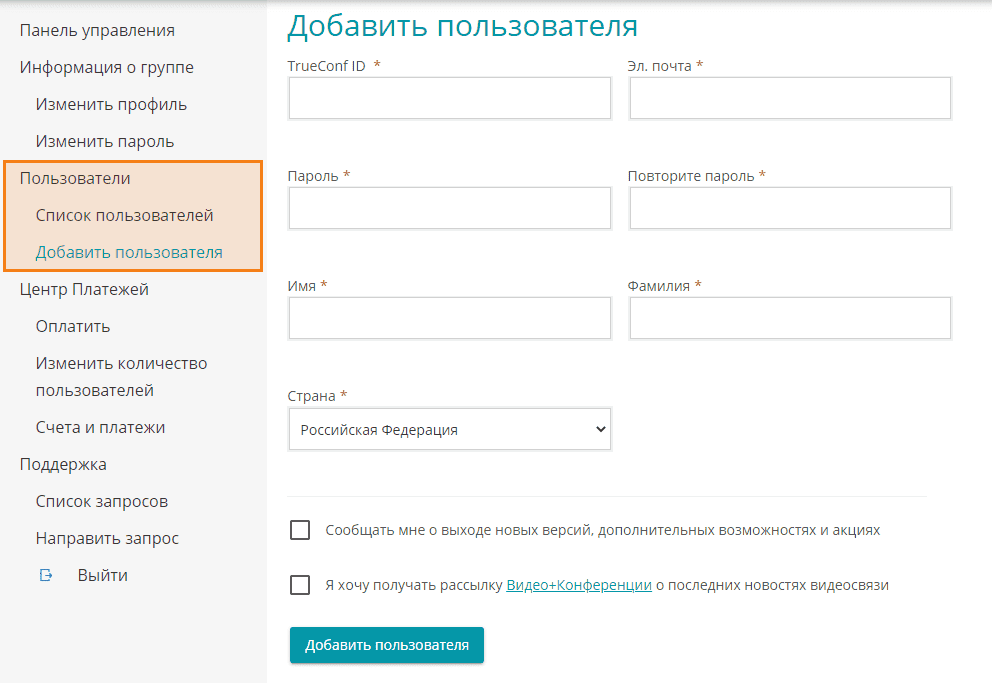Open Панель управления in the sidebar
Image resolution: width=992 pixels, height=683 pixels.
point(97,30)
